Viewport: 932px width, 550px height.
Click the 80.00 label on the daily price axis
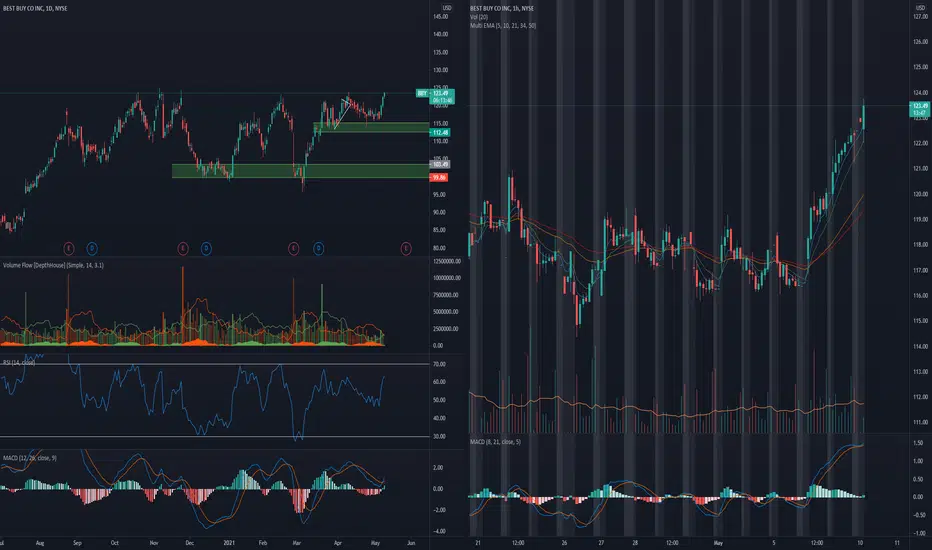439,248
